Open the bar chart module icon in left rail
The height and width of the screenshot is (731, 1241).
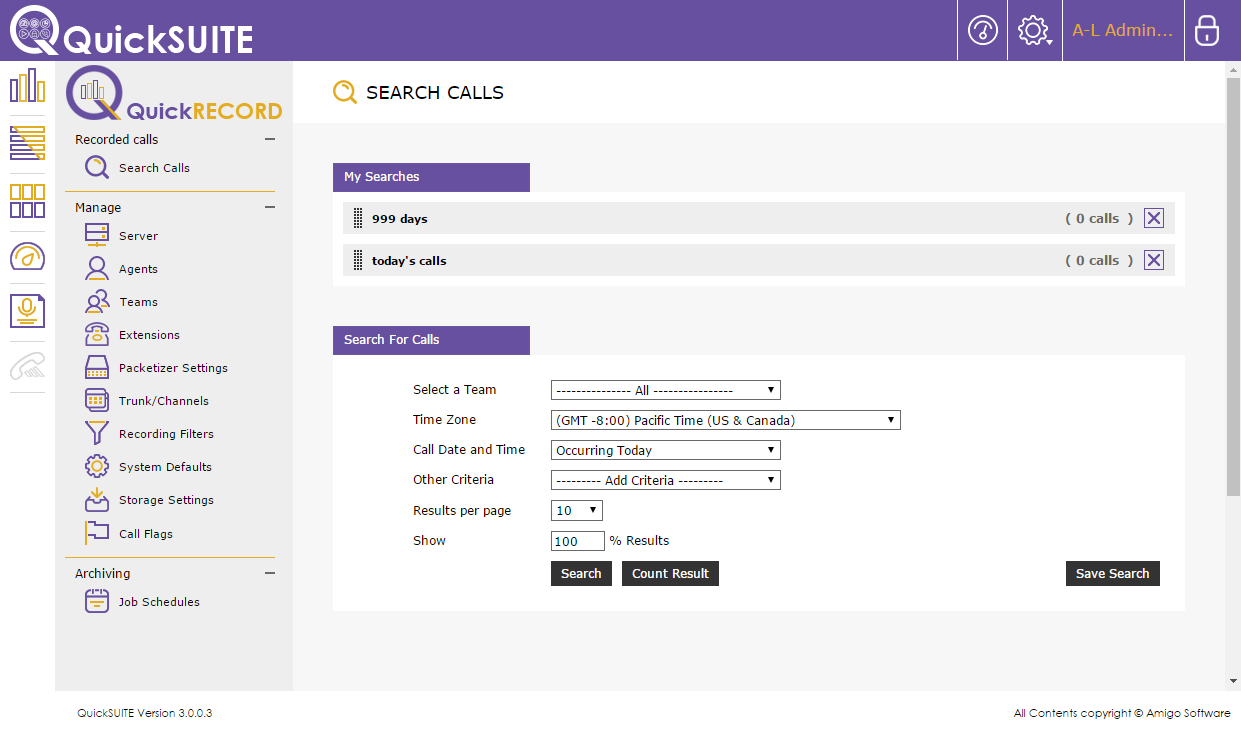tap(27, 86)
